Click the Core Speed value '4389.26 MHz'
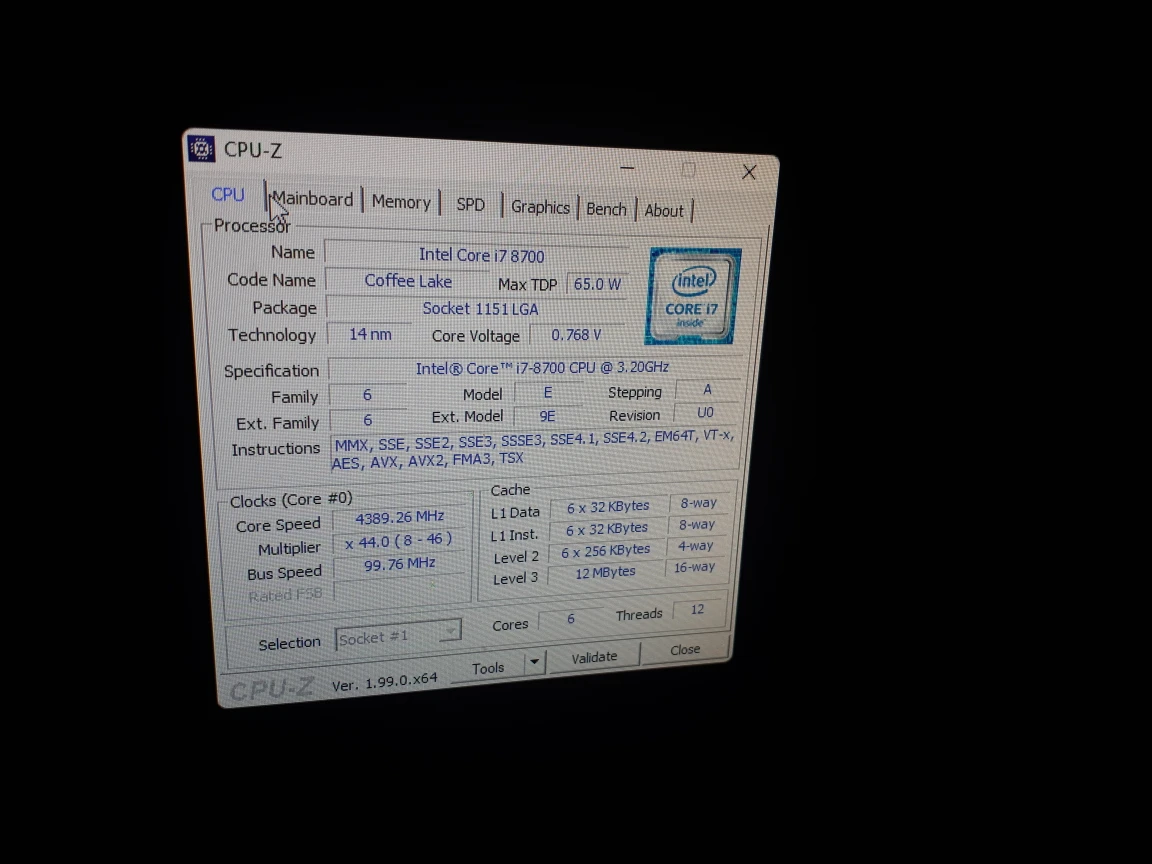The height and width of the screenshot is (864, 1152). 399,517
